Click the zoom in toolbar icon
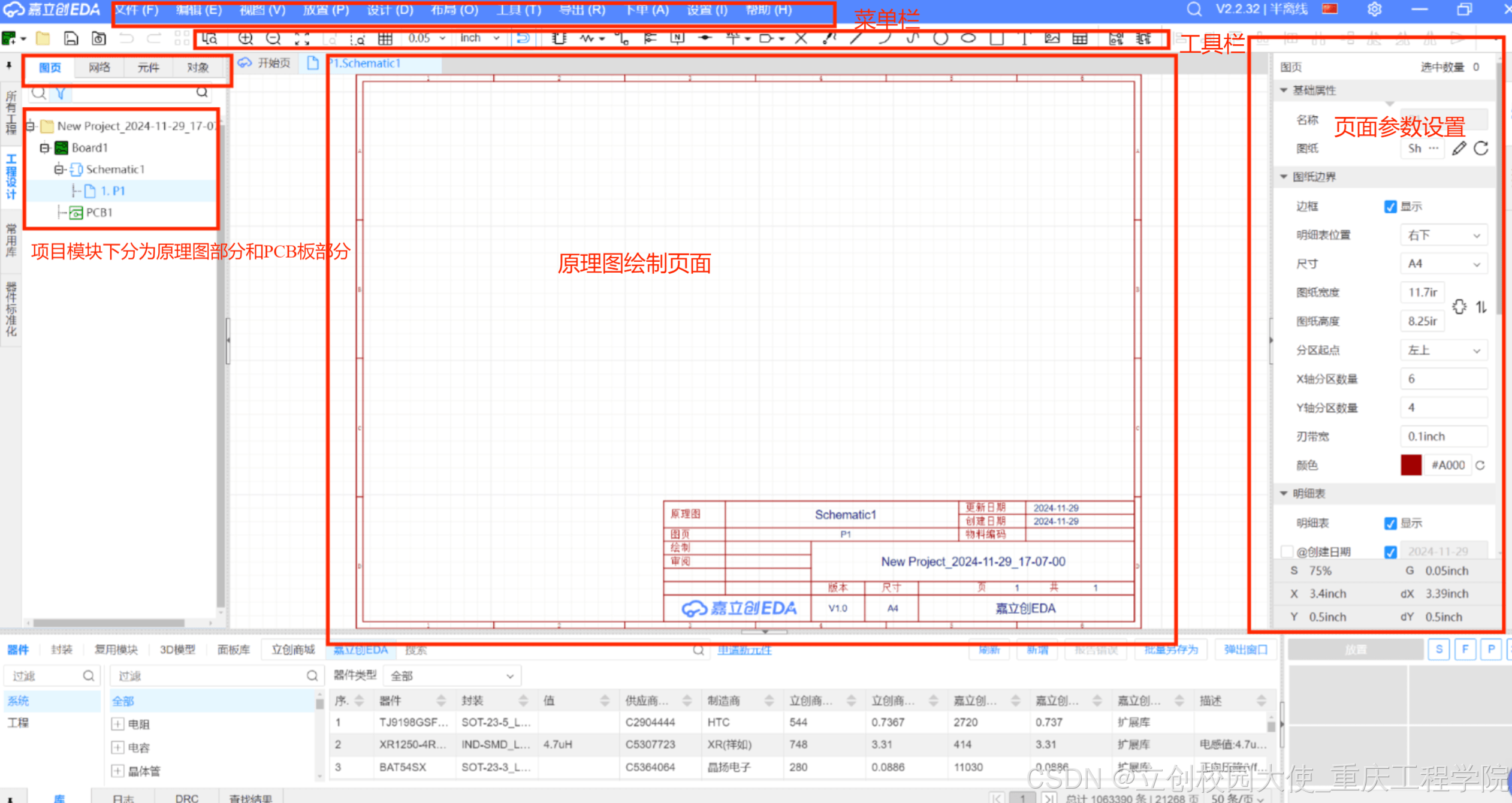This screenshot has height=803, width=1512. [x=245, y=39]
